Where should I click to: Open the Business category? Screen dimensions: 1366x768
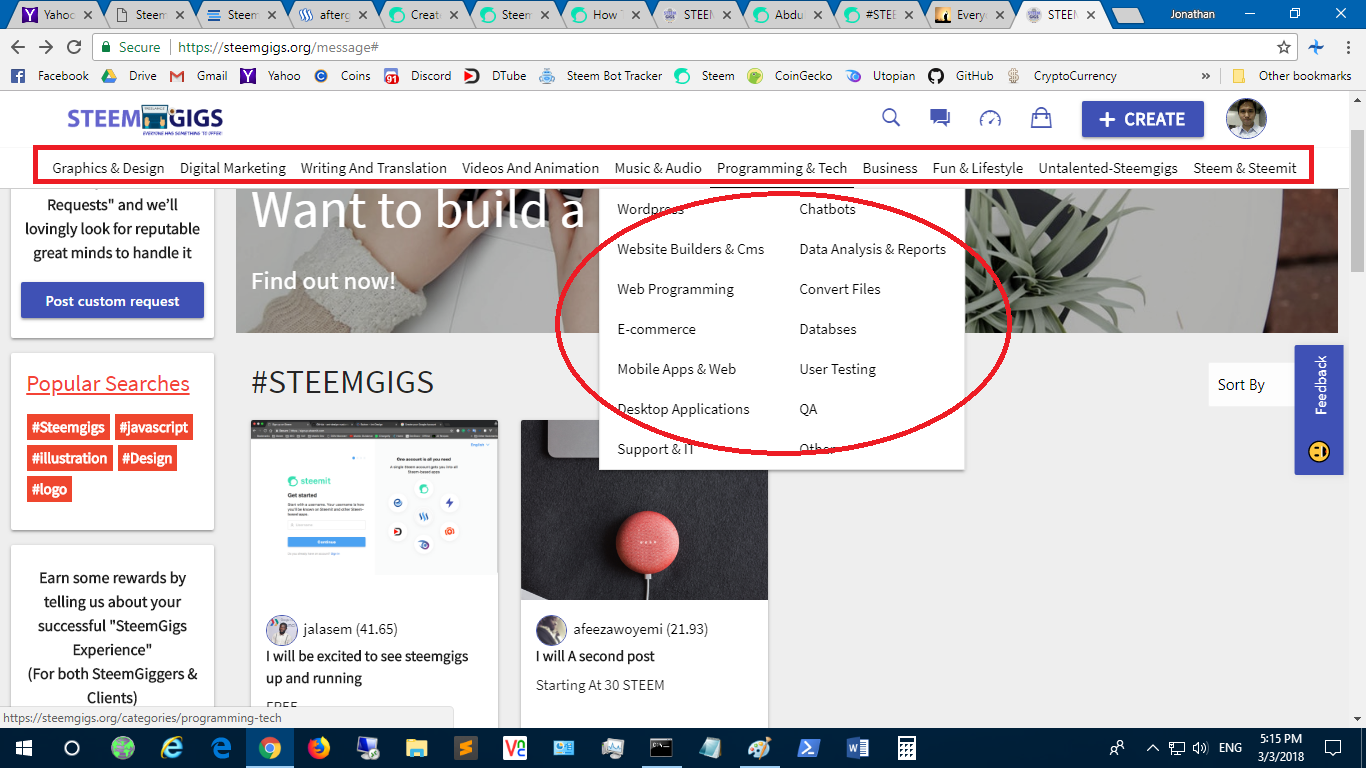(x=890, y=168)
